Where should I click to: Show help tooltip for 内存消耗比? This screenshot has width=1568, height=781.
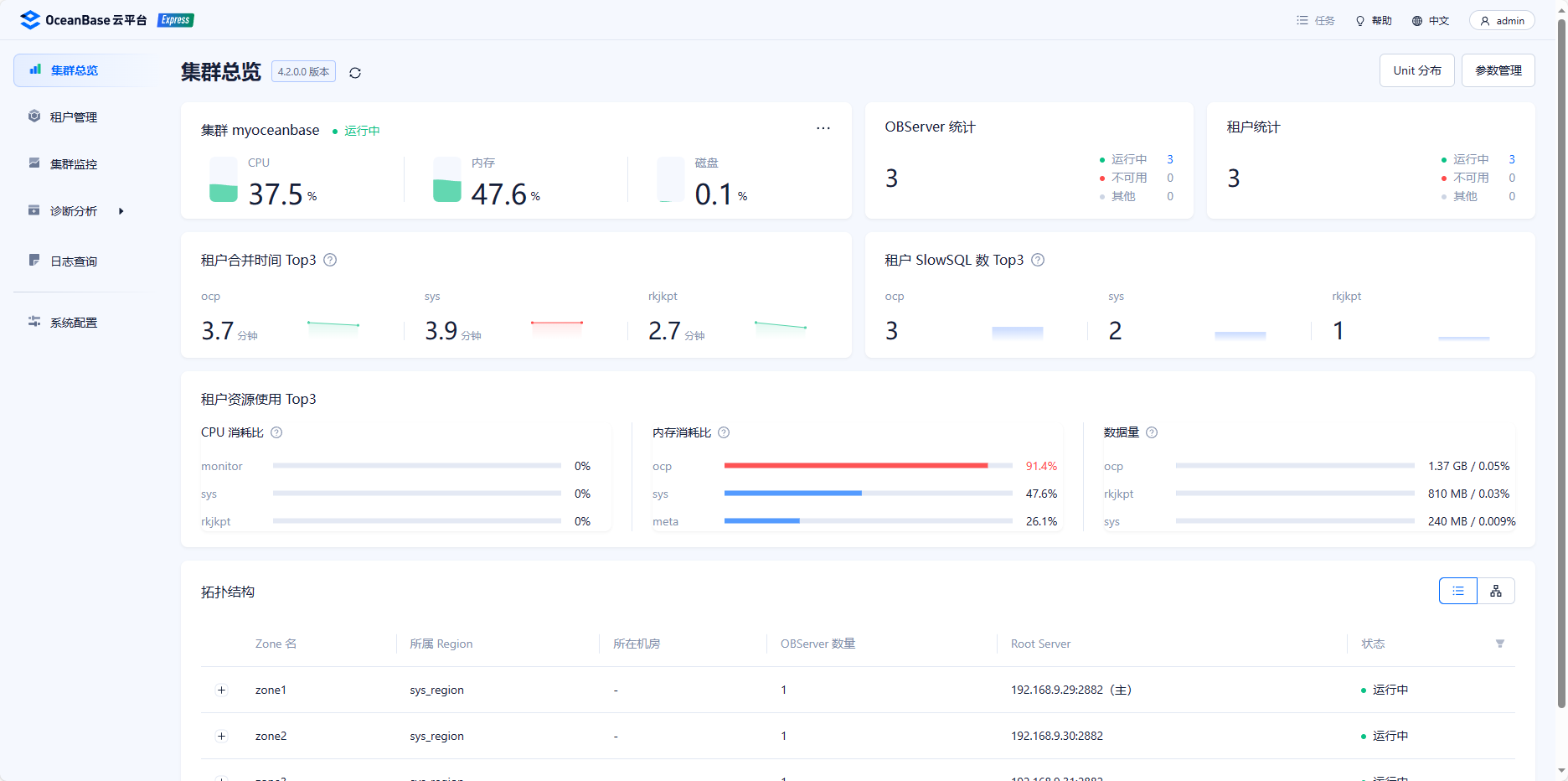pos(724,432)
